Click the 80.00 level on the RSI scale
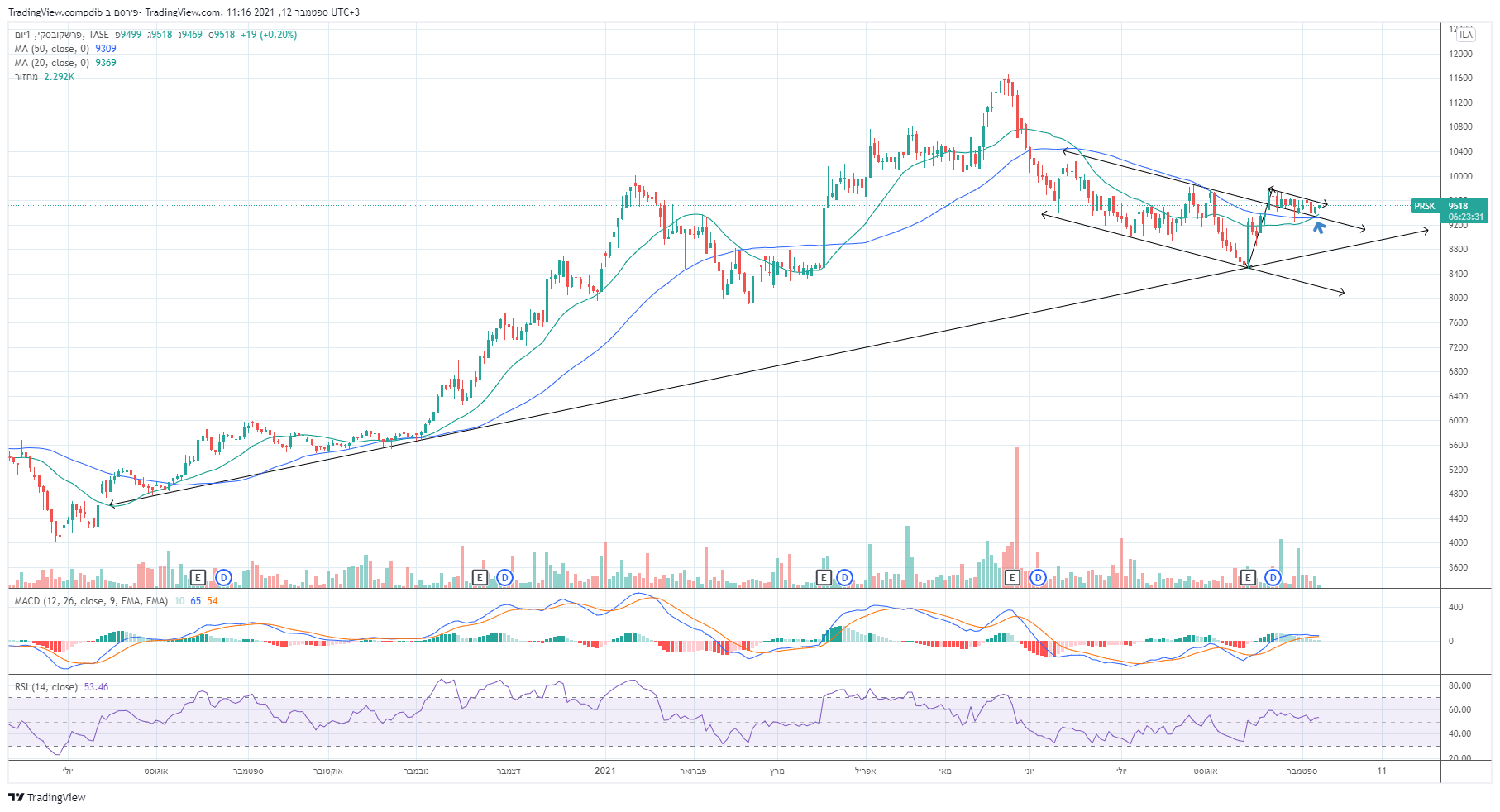The height and width of the screenshot is (812, 1500). point(1459,685)
